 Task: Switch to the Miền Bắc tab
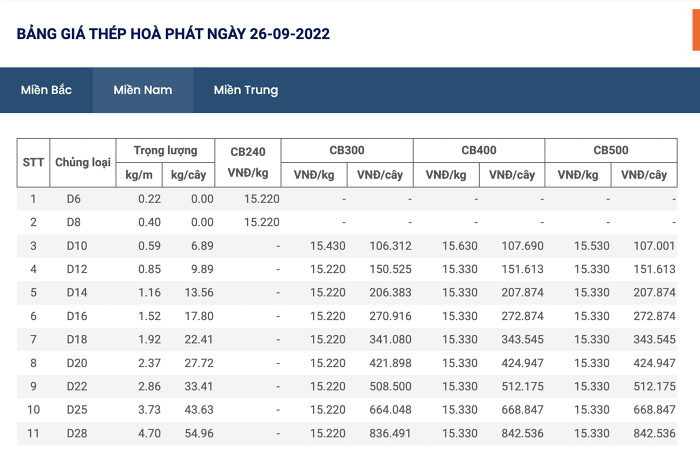pyautogui.click(x=46, y=90)
